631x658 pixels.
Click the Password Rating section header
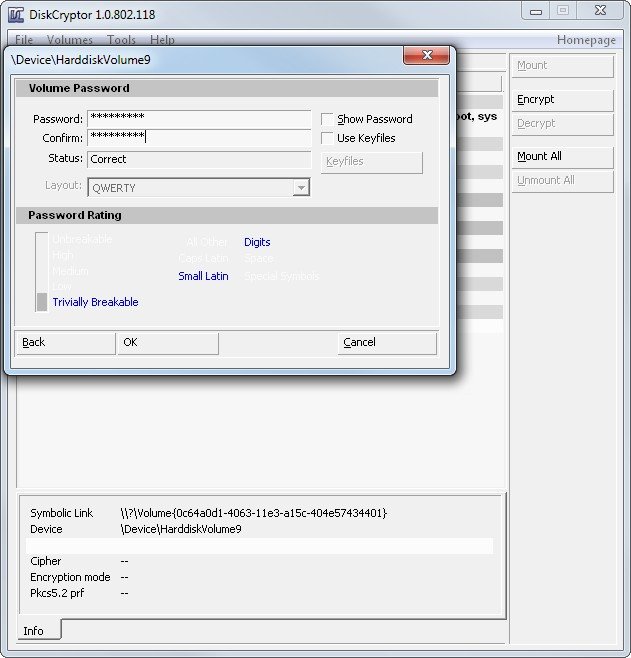227,215
